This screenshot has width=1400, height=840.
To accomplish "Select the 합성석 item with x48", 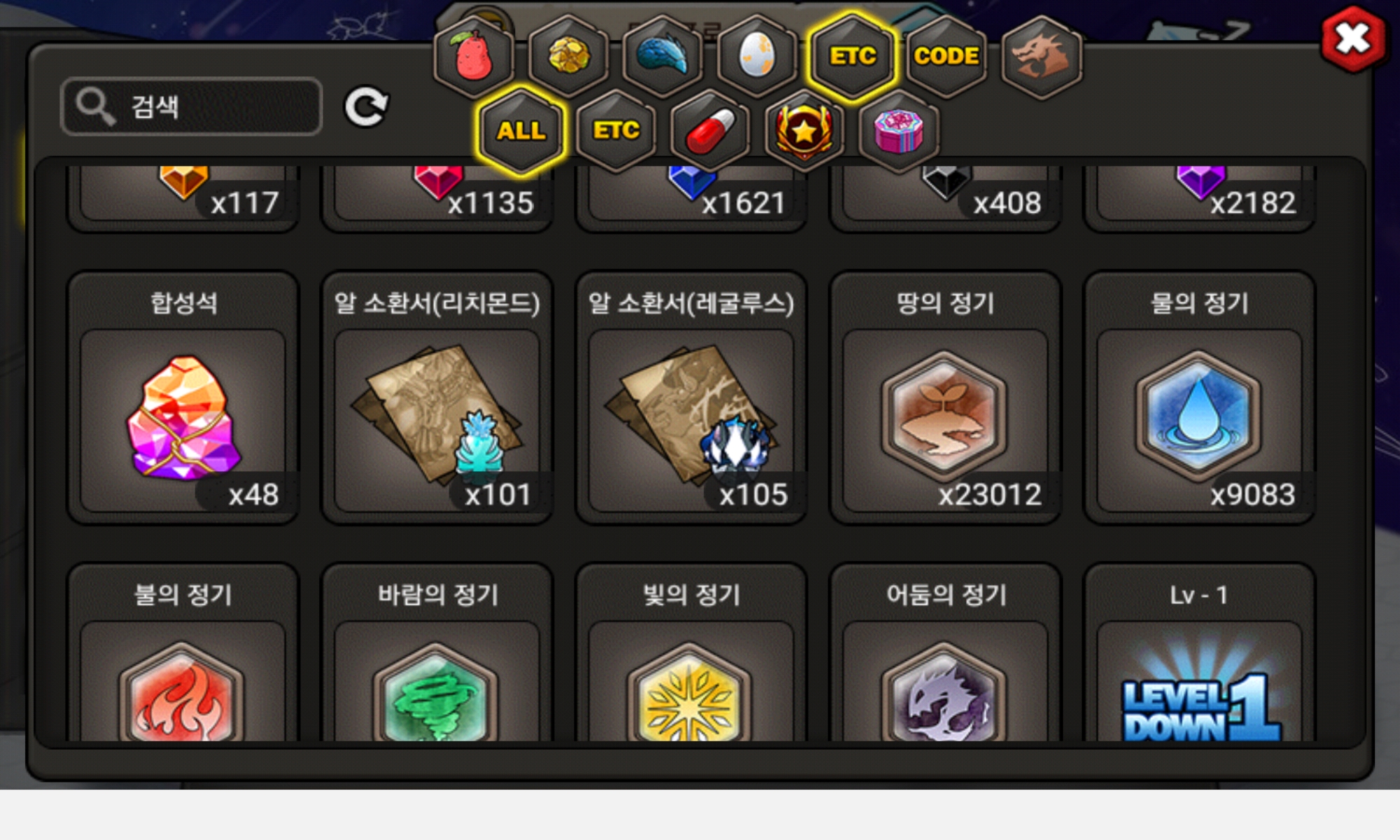I will (183, 398).
